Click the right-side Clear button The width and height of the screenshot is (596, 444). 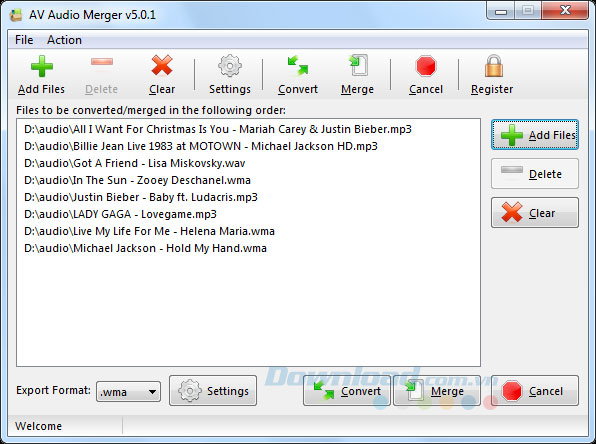click(x=535, y=212)
